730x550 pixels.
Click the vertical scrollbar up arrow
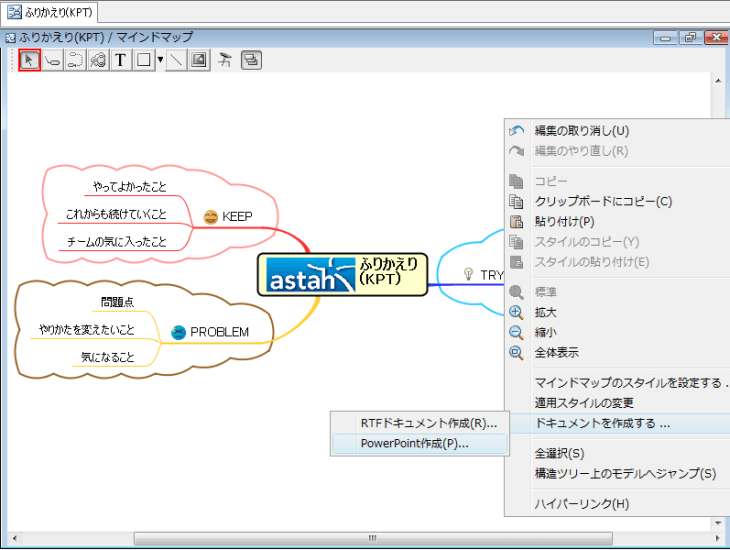[x=718, y=81]
